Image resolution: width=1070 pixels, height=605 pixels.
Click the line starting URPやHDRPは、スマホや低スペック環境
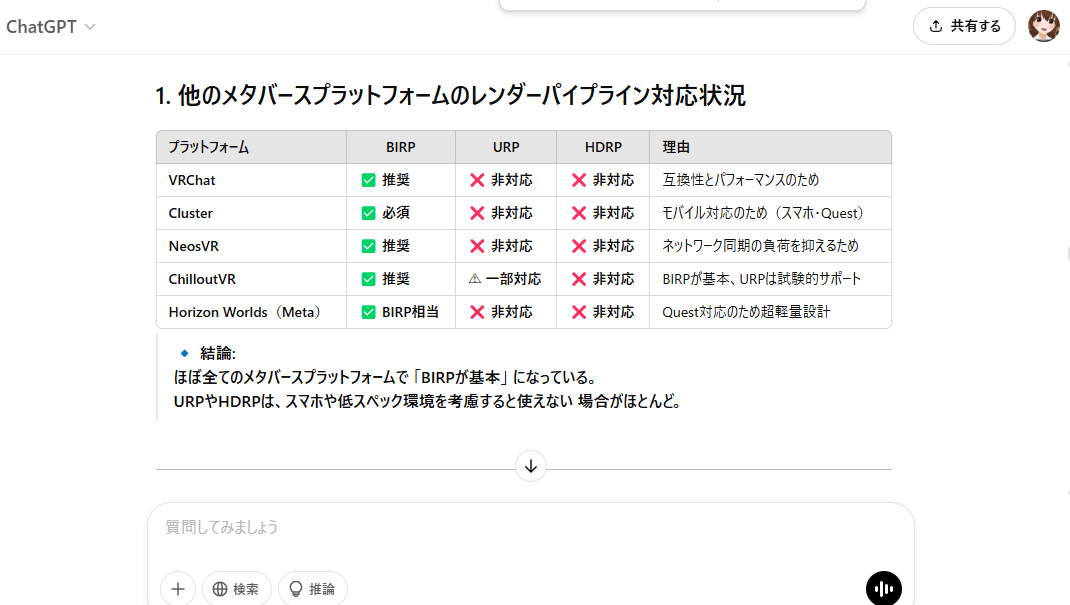(429, 402)
